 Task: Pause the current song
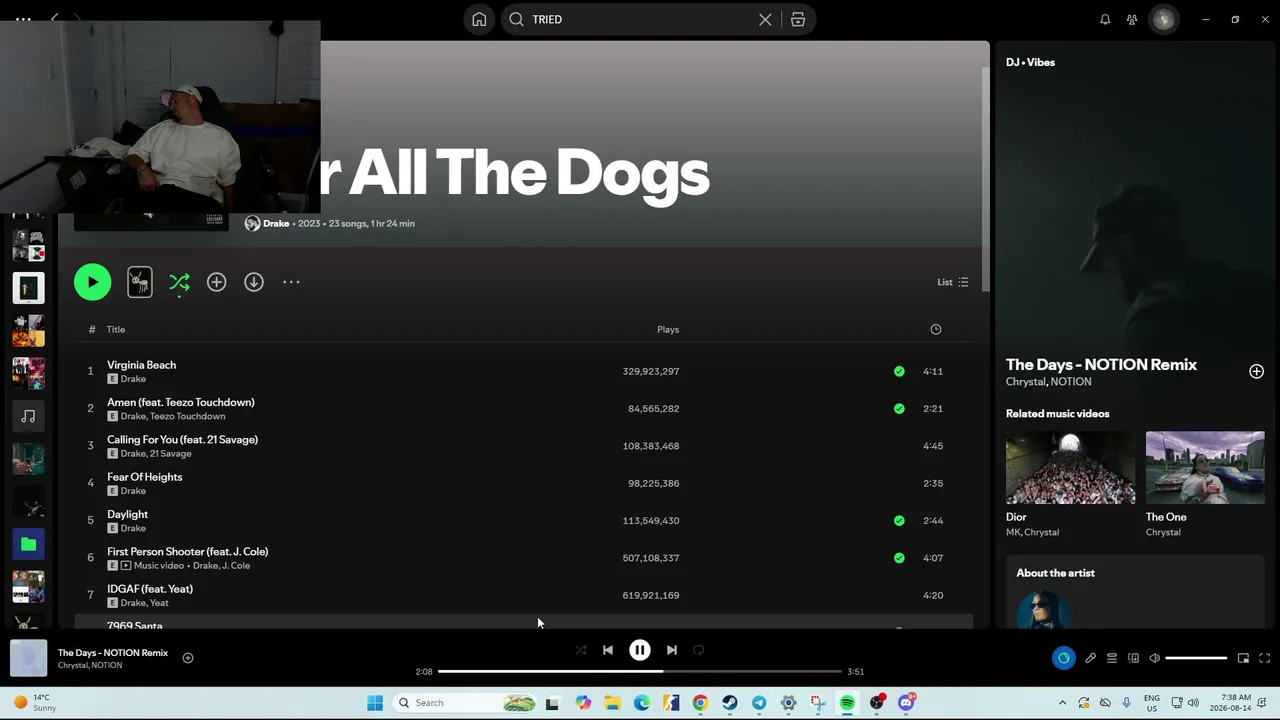(x=640, y=650)
